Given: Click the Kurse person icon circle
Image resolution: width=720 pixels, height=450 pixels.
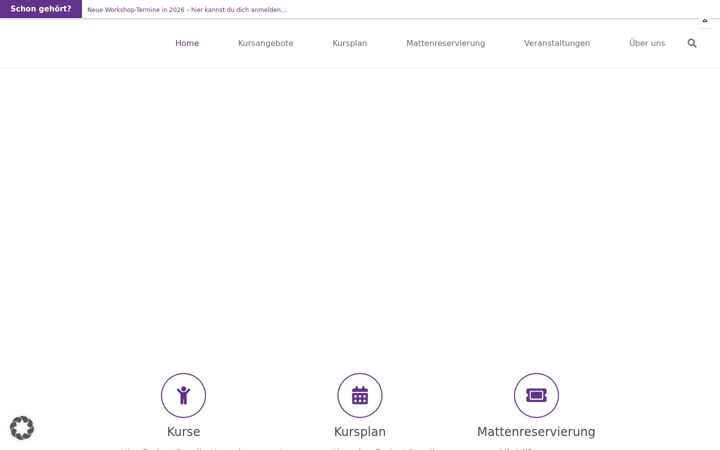Looking at the screenshot, I should coord(183,395).
